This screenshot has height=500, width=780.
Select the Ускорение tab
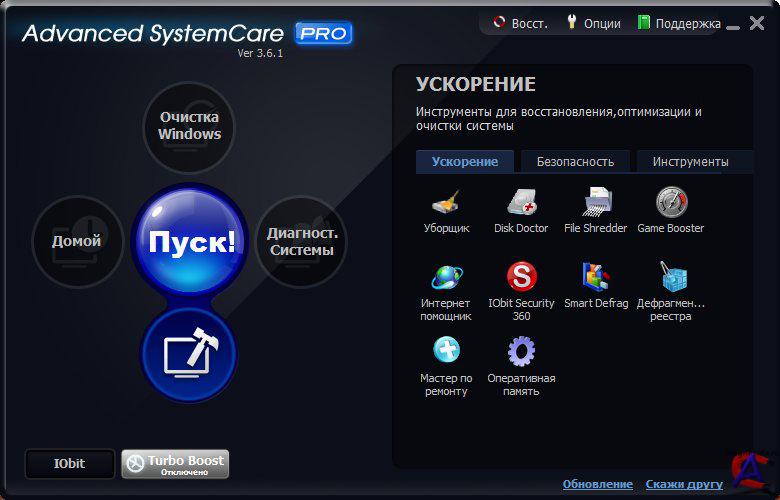pyautogui.click(x=465, y=162)
